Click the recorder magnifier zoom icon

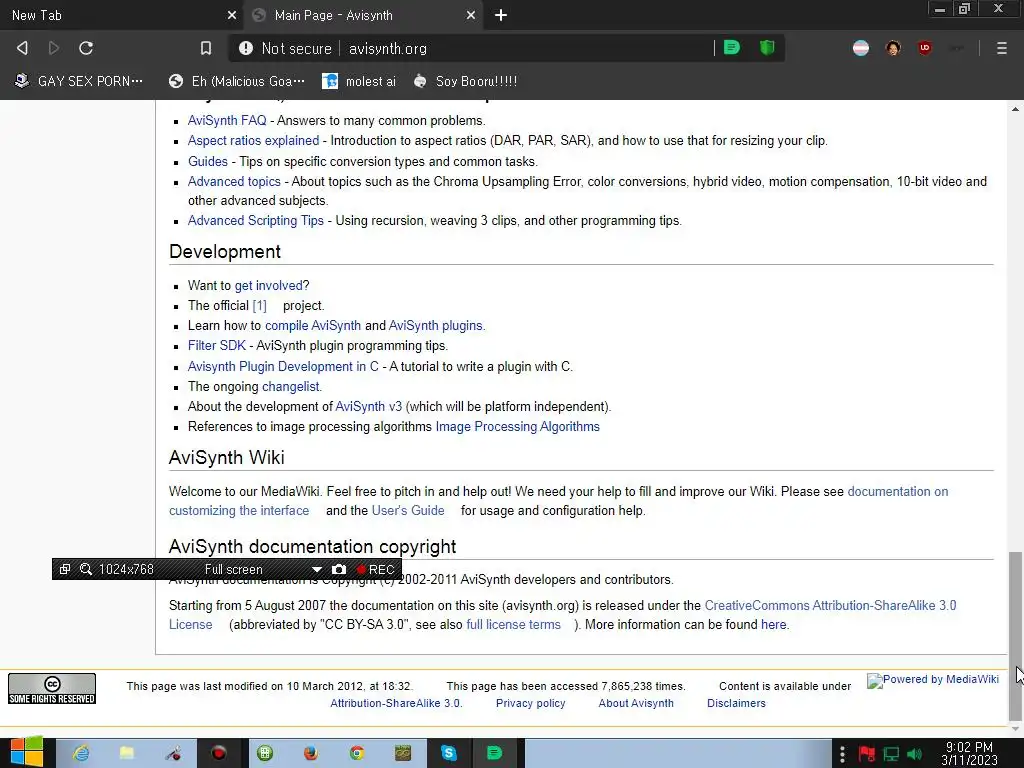[x=86, y=569]
